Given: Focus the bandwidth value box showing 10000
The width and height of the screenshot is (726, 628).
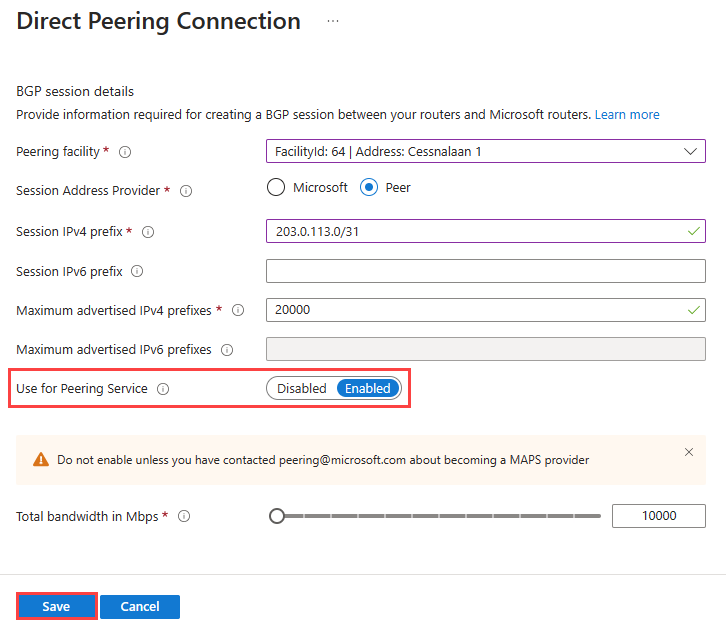Looking at the screenshot, I should click(x=659, y=515).
